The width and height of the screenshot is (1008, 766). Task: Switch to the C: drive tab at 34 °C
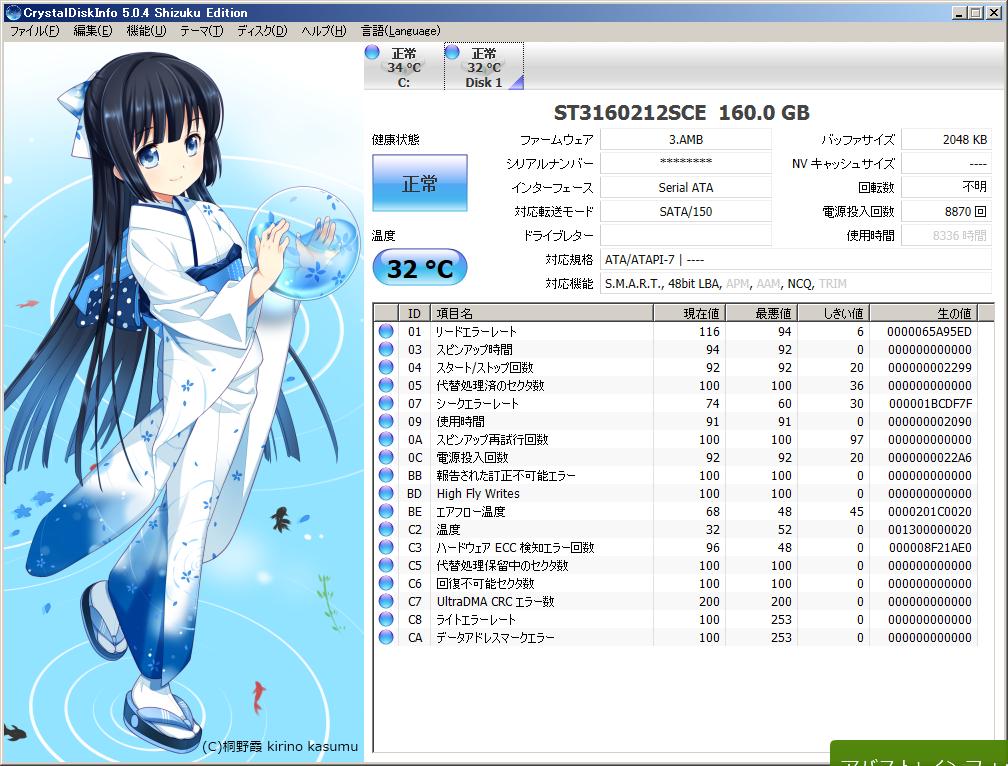pos(403,67)
